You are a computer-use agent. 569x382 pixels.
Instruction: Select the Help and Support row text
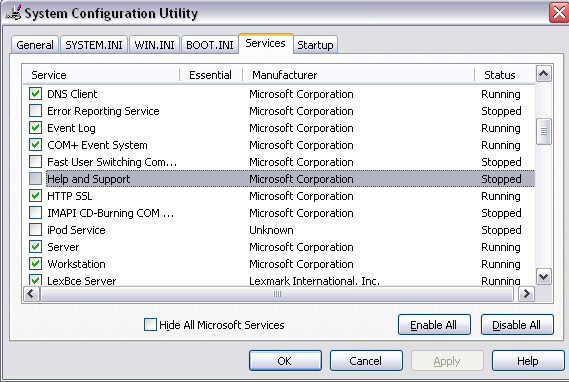(89, 179)
